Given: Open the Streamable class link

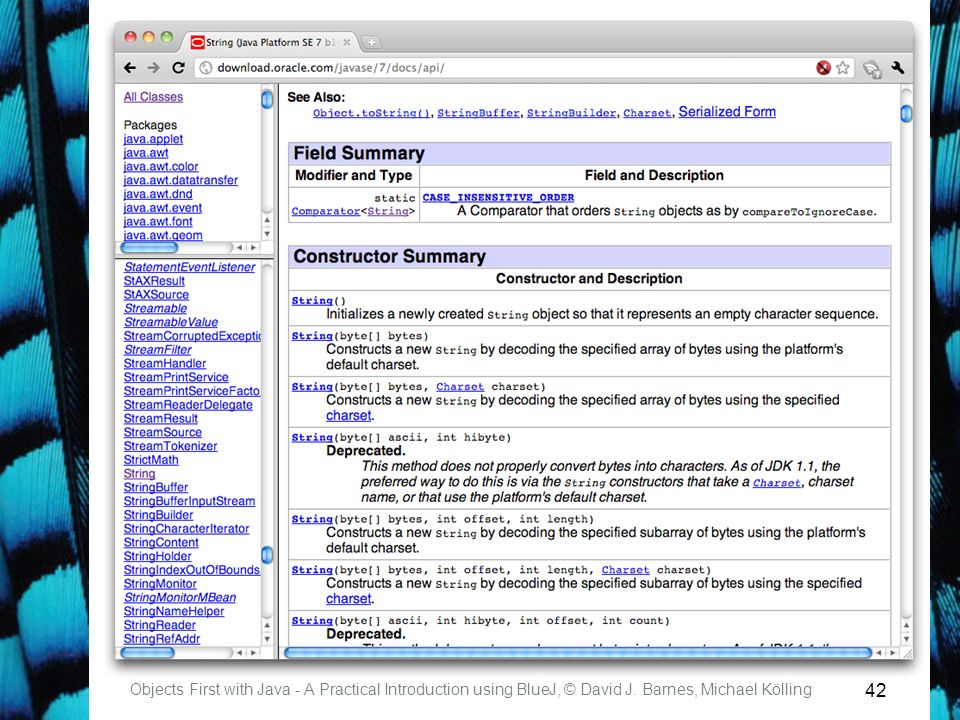Looking at the screenshot, I should [156, 309].
